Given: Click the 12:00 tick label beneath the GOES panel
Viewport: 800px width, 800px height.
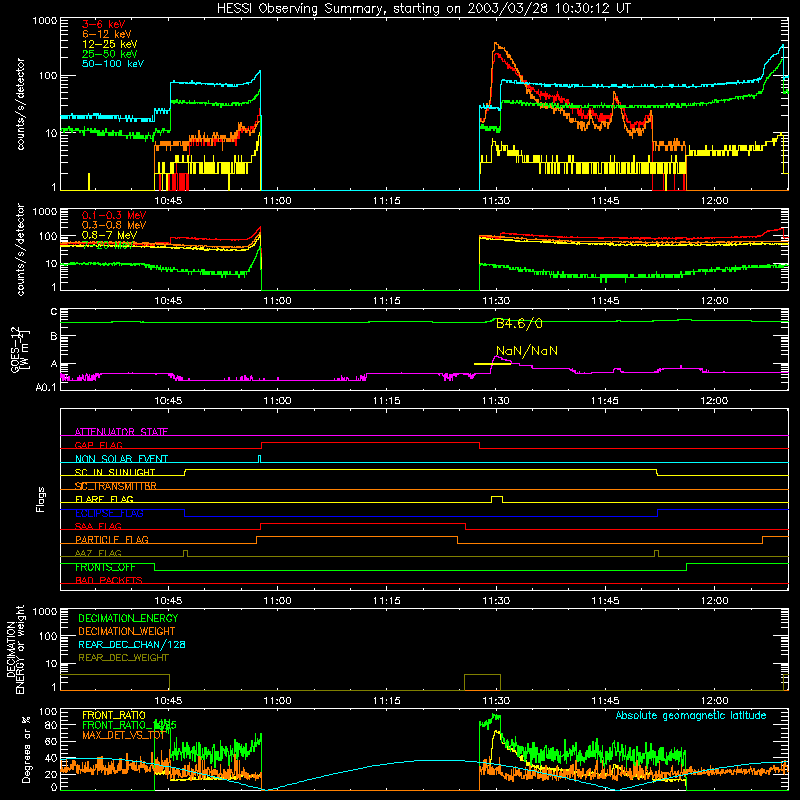Looking at the screenshot, I should [714, 401].
